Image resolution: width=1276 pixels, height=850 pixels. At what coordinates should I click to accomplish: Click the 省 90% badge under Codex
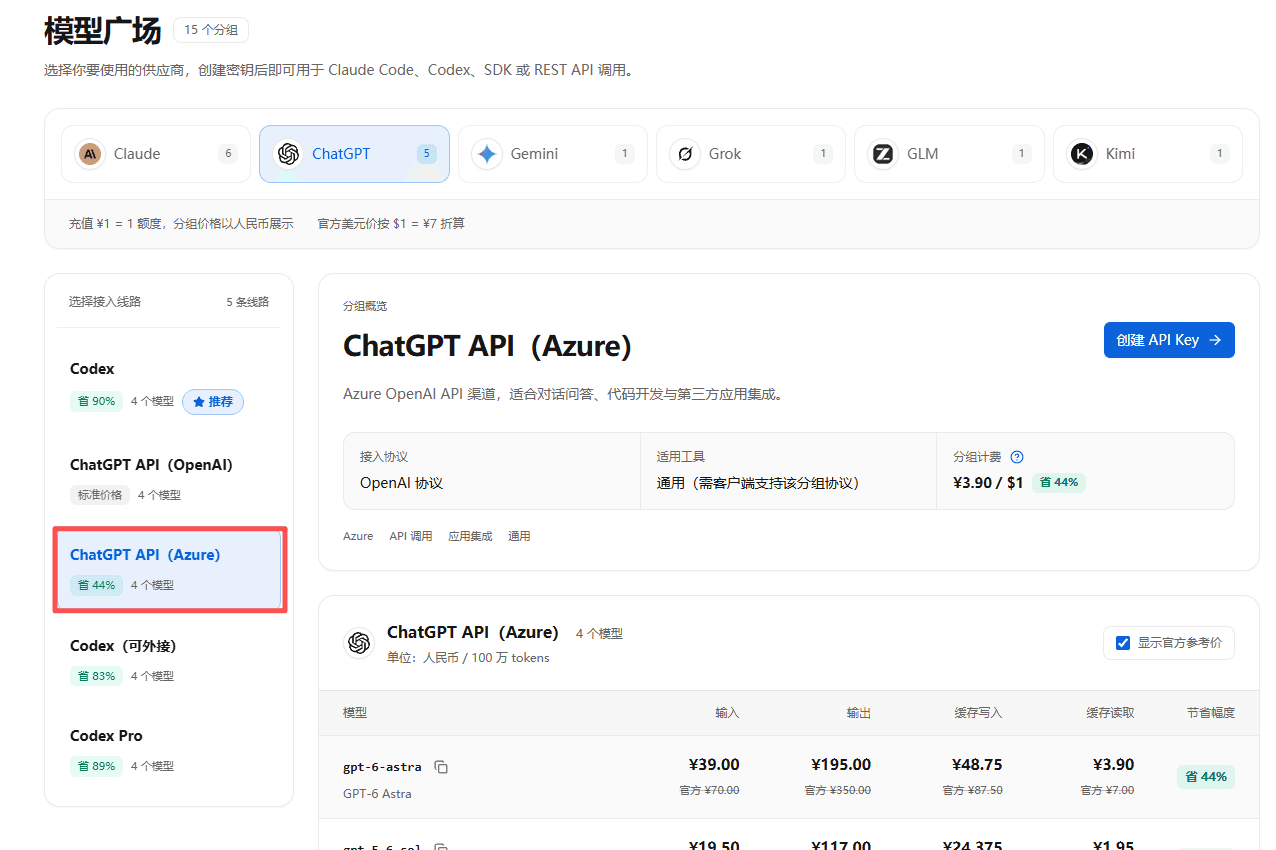click(x=96, y=401)
